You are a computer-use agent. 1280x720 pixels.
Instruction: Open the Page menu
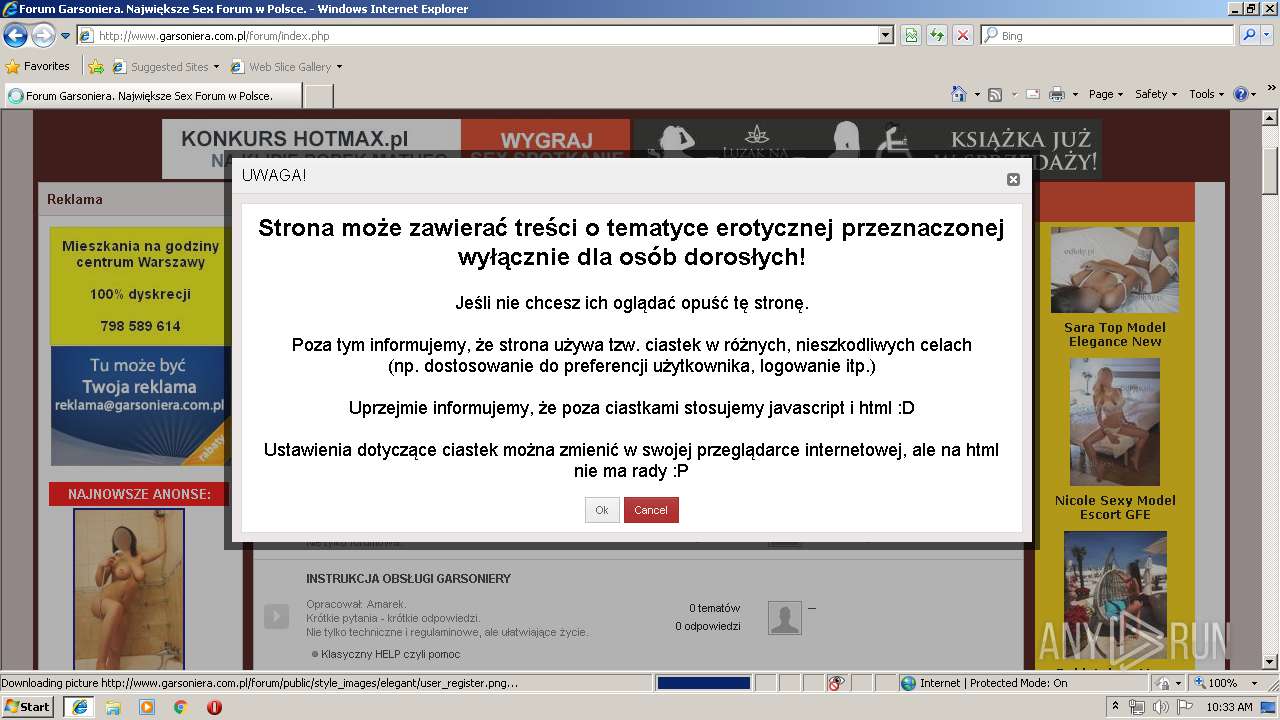(x=1106, y=94)
